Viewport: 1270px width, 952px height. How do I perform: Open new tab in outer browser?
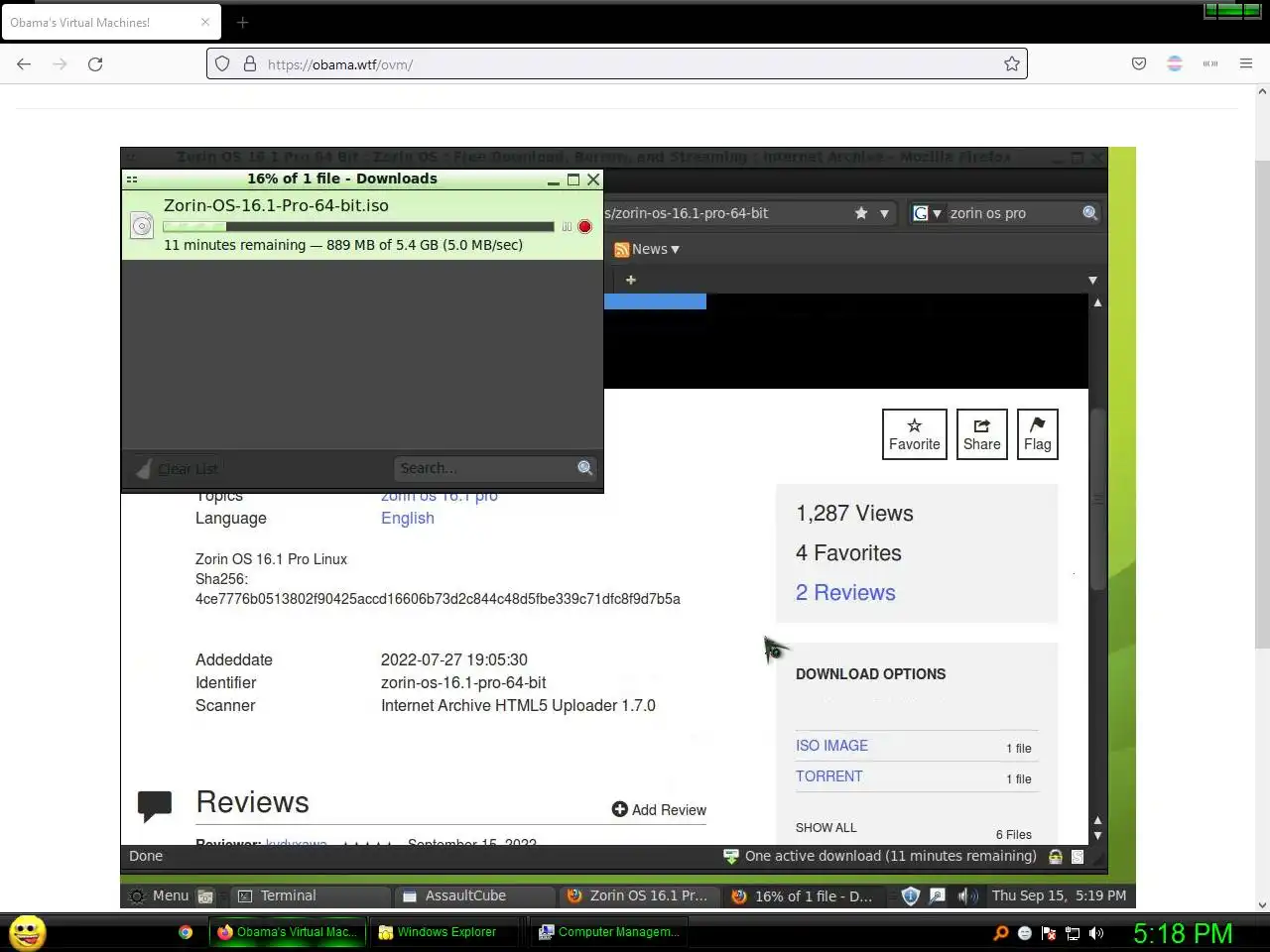[x=243, y=22]
